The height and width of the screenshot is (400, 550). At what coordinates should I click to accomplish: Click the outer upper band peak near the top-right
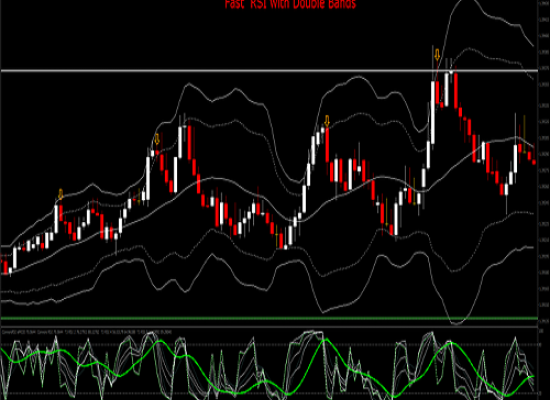pyautogui.click(x=467, y=1)
